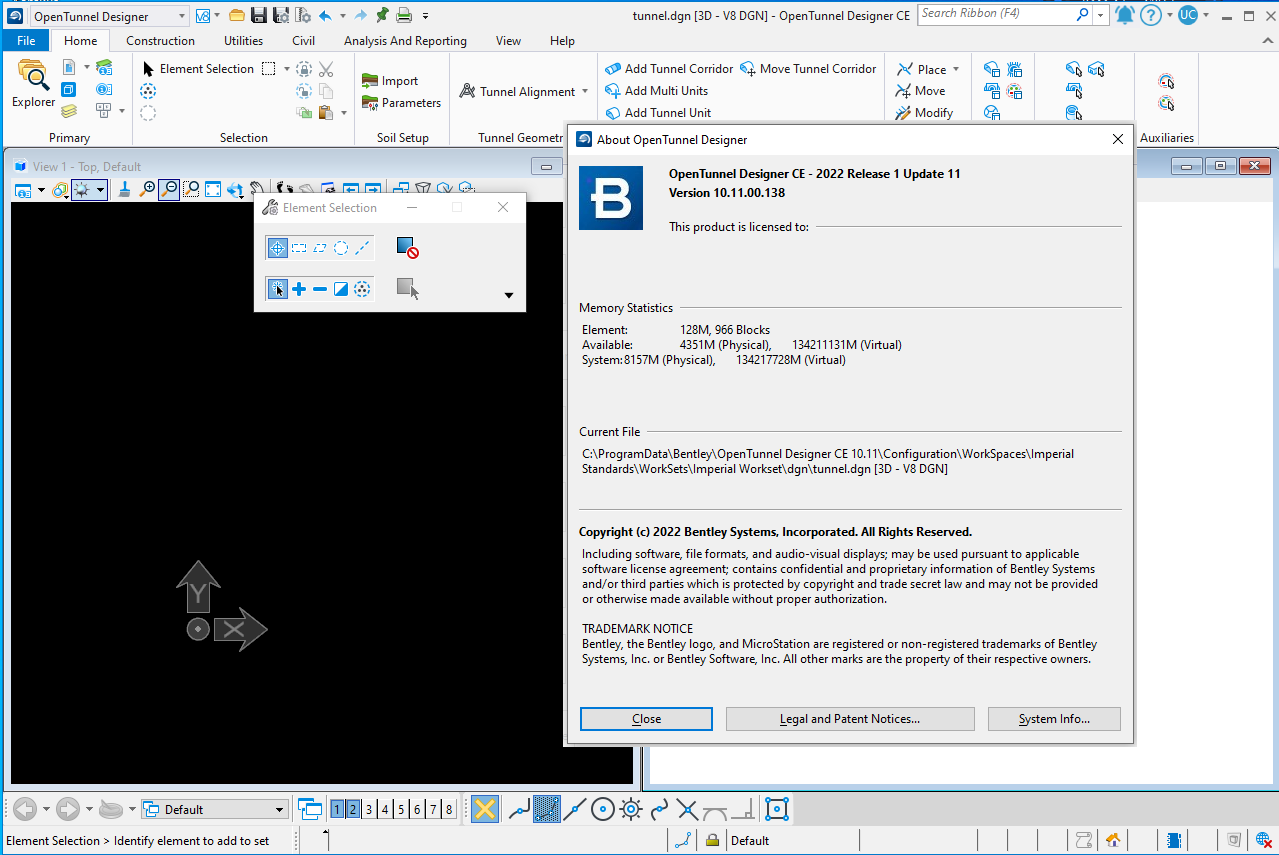
Task: Click the notifications bell icon
Action: pos(1125,15)
